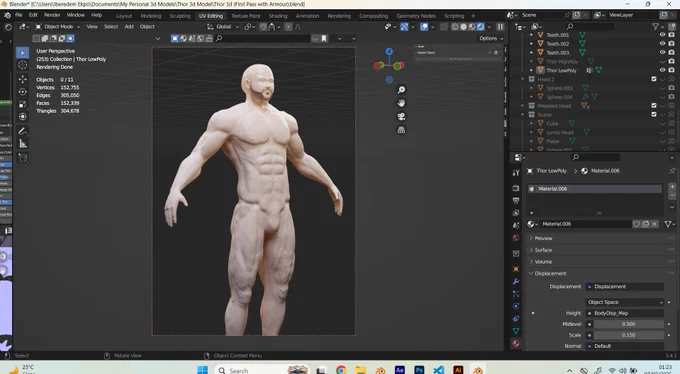Viewport: 680px width, 374px height.
Task: Open the Render menu
Action: click(52, 15)
